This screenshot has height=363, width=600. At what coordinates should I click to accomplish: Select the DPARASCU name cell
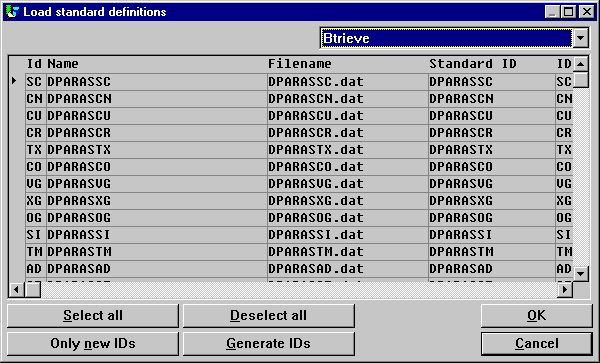pos(157,116)
